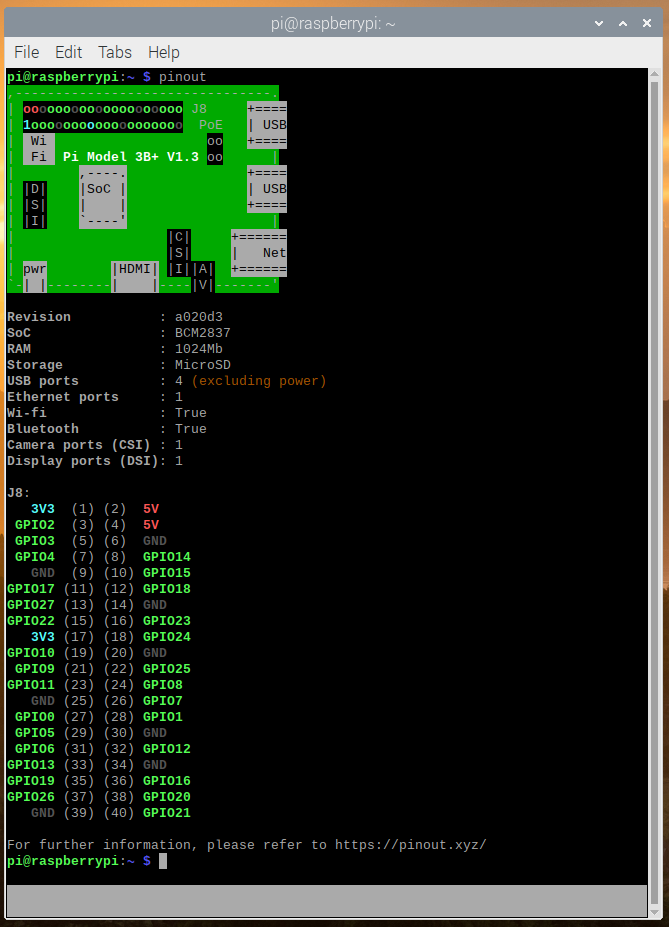The width and height of the screenshot is (669, 927).
Task: Click the 'GPIO2' pin label
Action: coord(35,525)
